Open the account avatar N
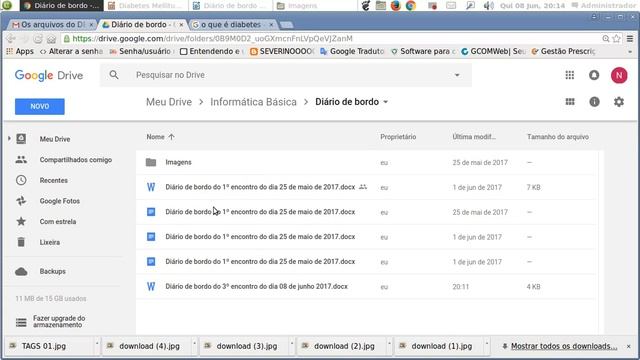Image resolution: width=640 pixels, height=360 pixels. pyautogui.click(x=619, y=75)
